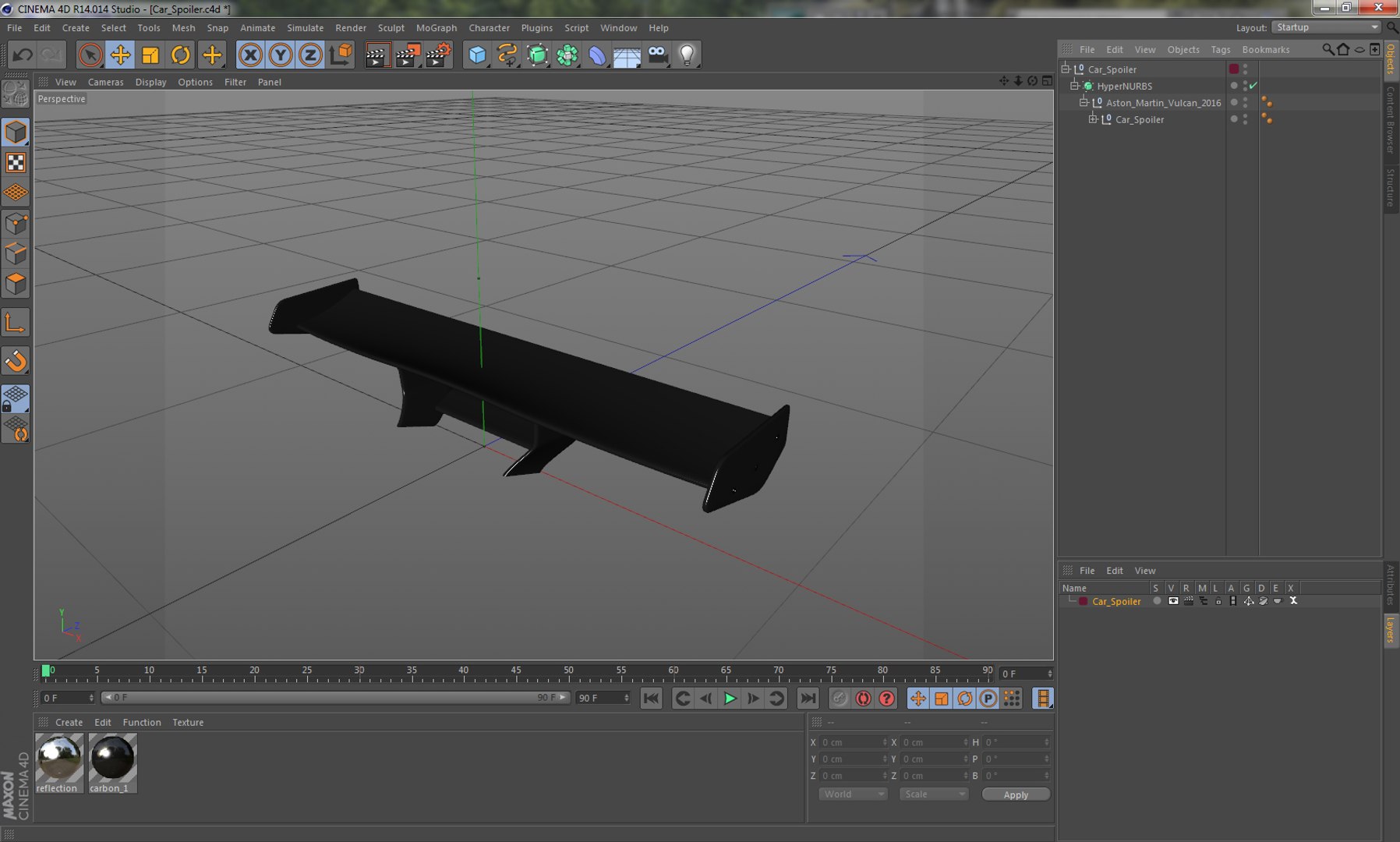Toggle Autokeying button

coord(863,699)
